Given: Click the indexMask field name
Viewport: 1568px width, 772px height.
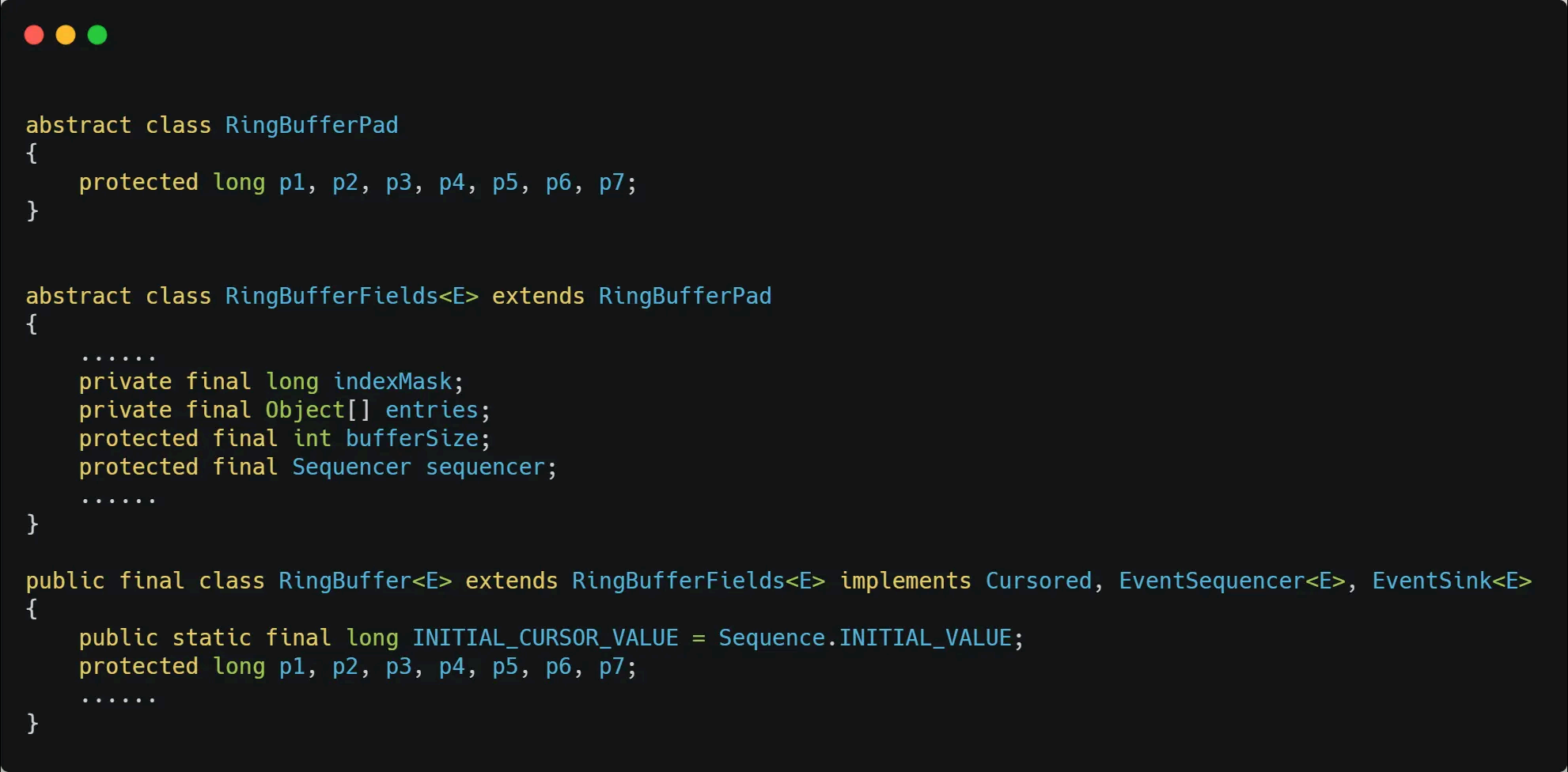Looking at the screenshot, I should 392,381.
